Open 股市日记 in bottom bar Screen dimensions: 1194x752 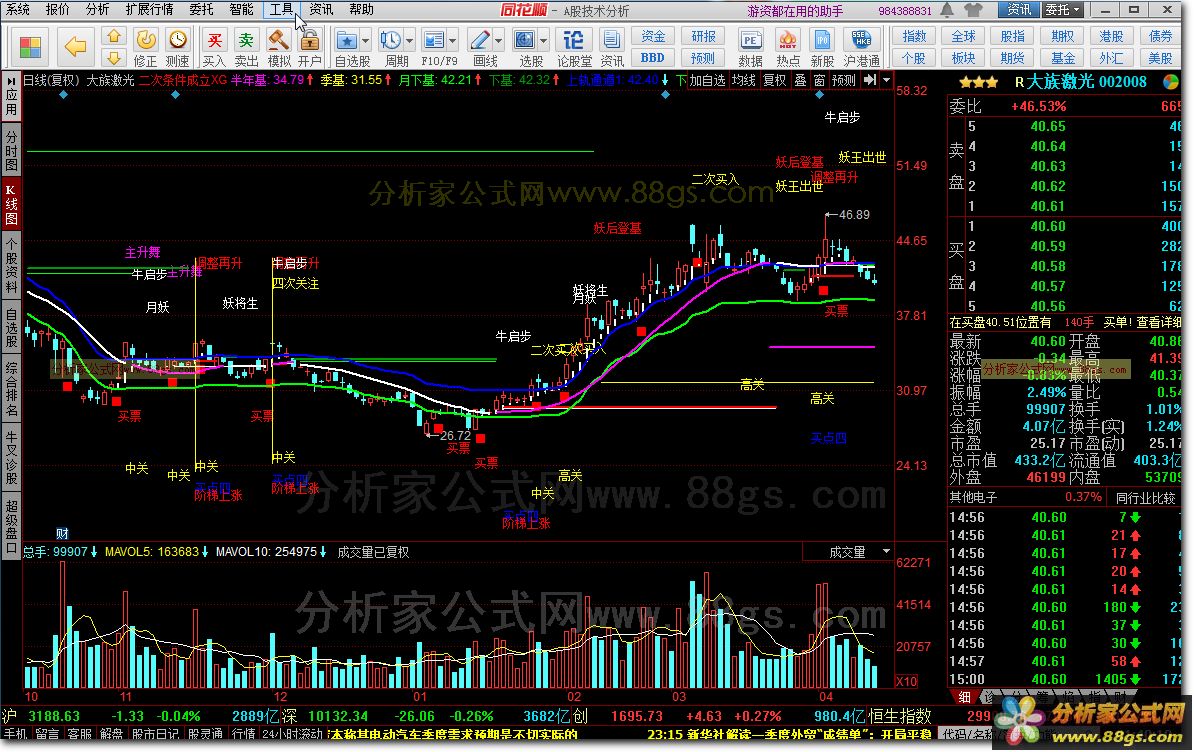[x=155, y=734]
